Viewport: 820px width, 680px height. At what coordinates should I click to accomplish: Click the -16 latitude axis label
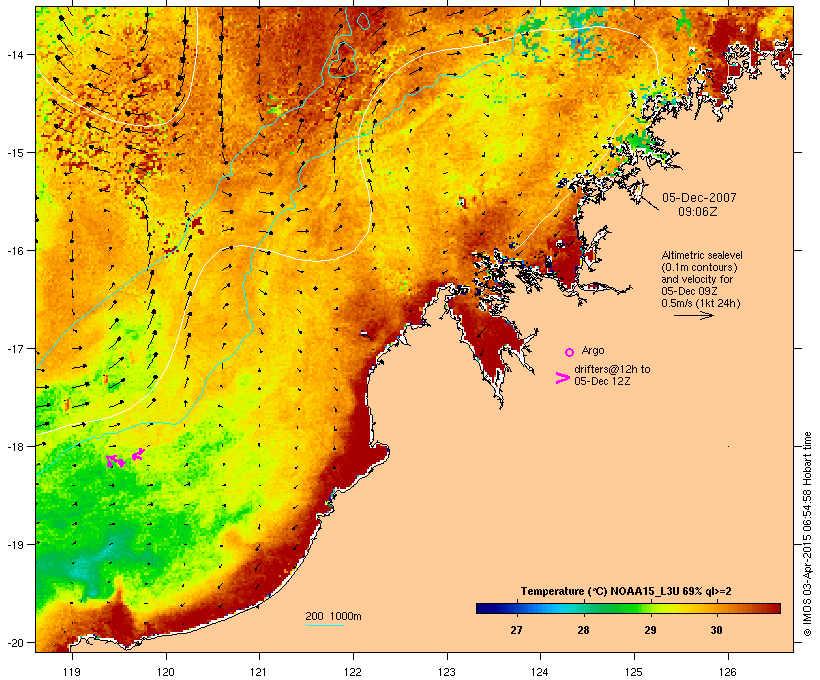tap(14, 251)
